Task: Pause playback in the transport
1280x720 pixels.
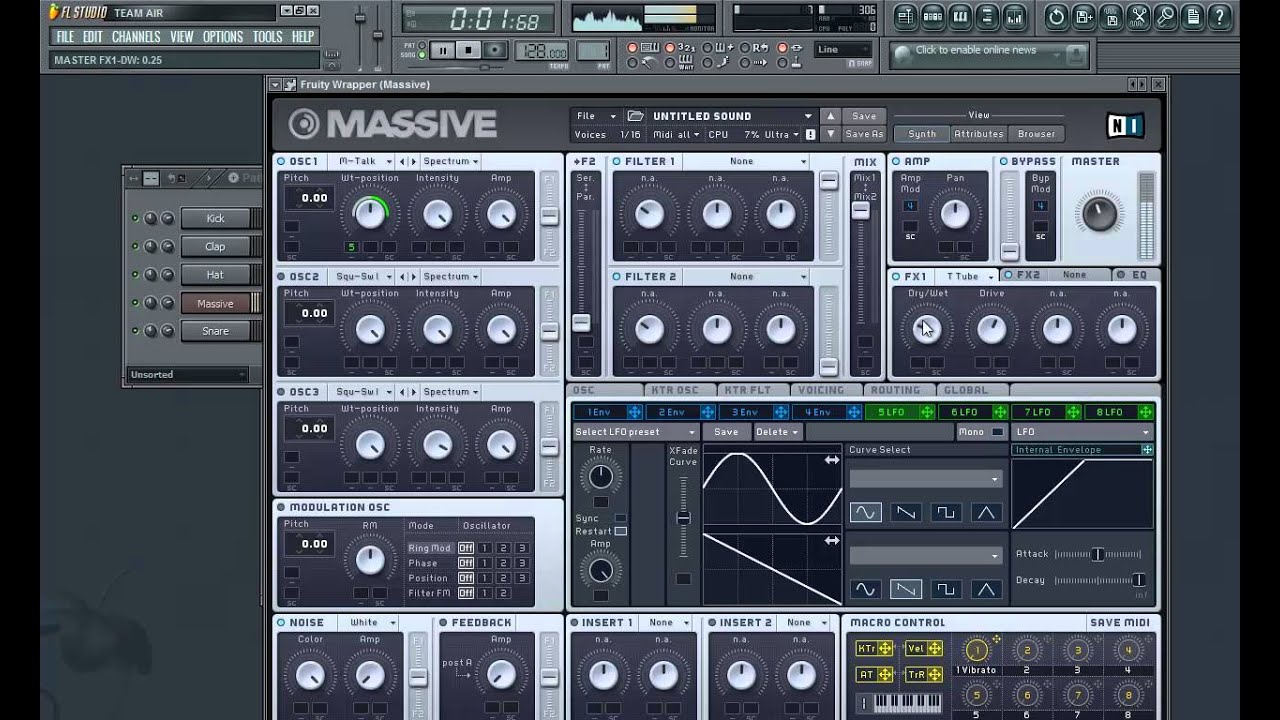Action: click(x=443, y=50)
